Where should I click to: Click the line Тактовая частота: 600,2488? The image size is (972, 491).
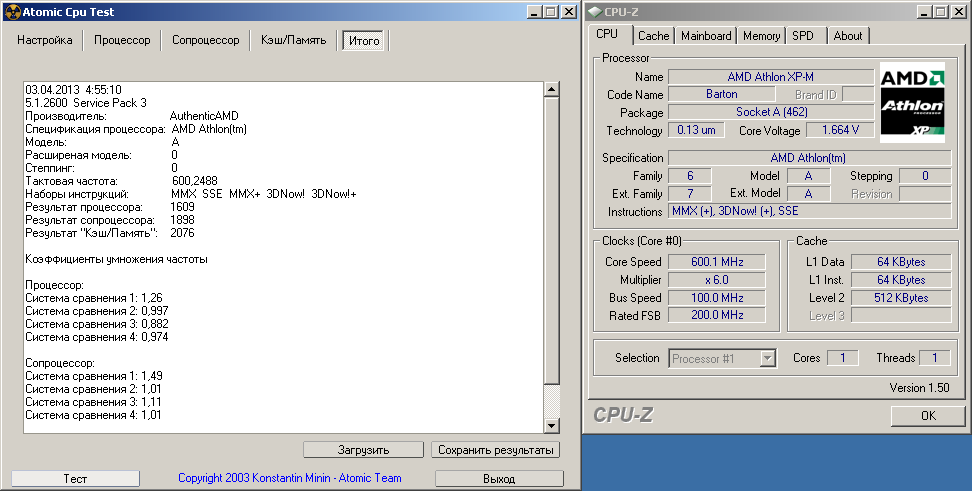[x=122, y=181]
